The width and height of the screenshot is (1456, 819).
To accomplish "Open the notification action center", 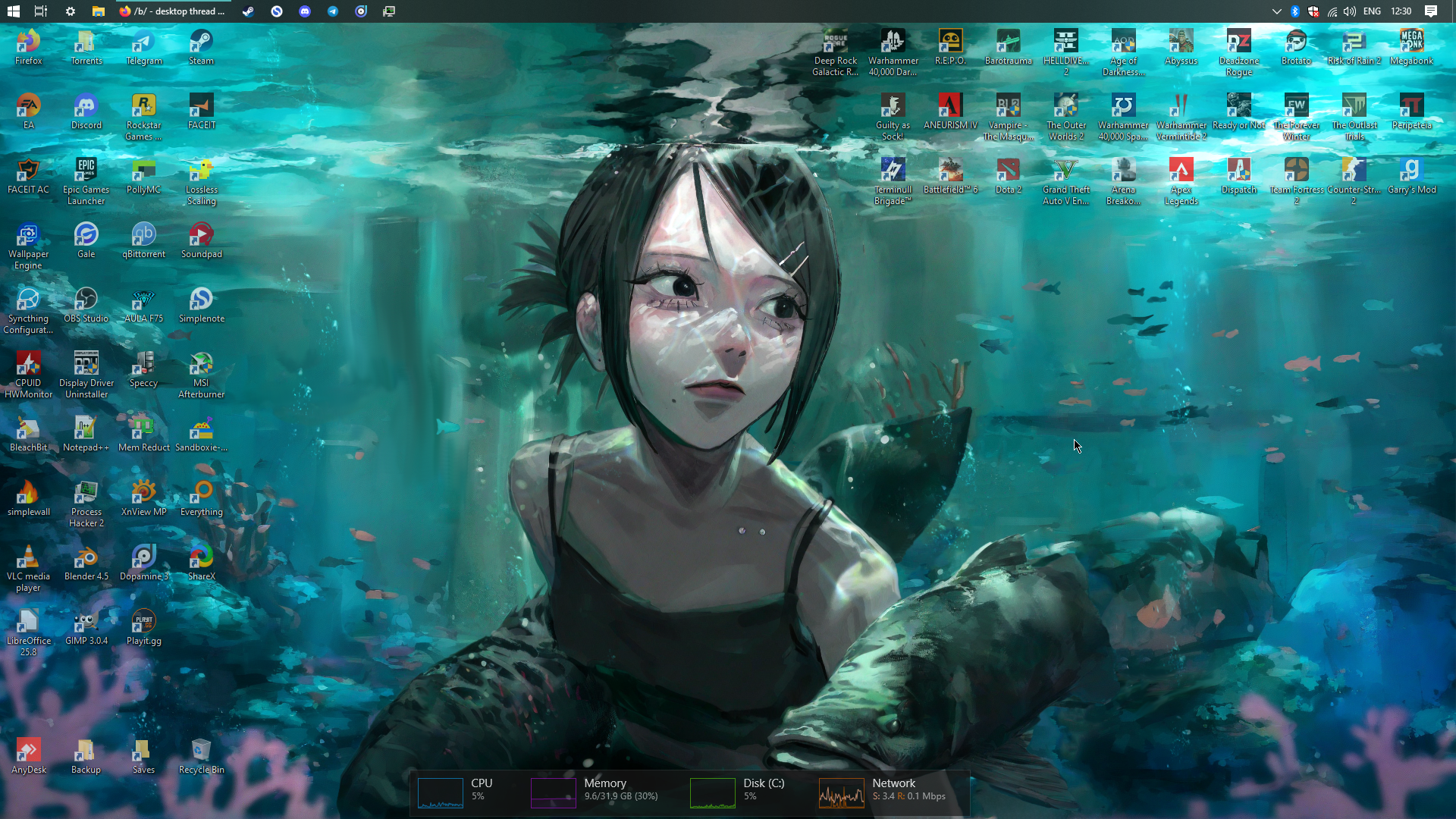I will click(1431, 11).
